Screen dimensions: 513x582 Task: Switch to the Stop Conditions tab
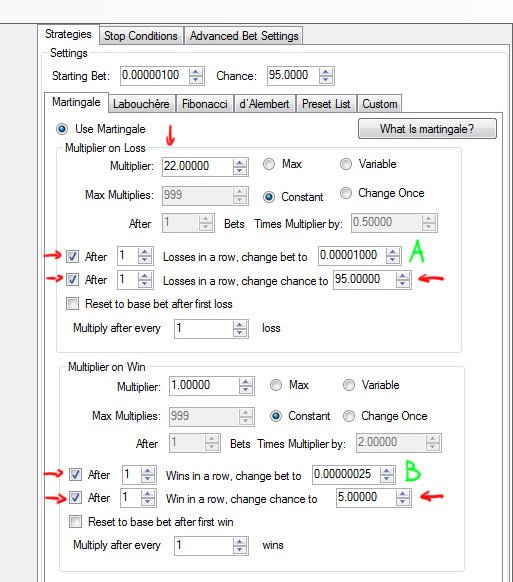(x=141, y=36)
